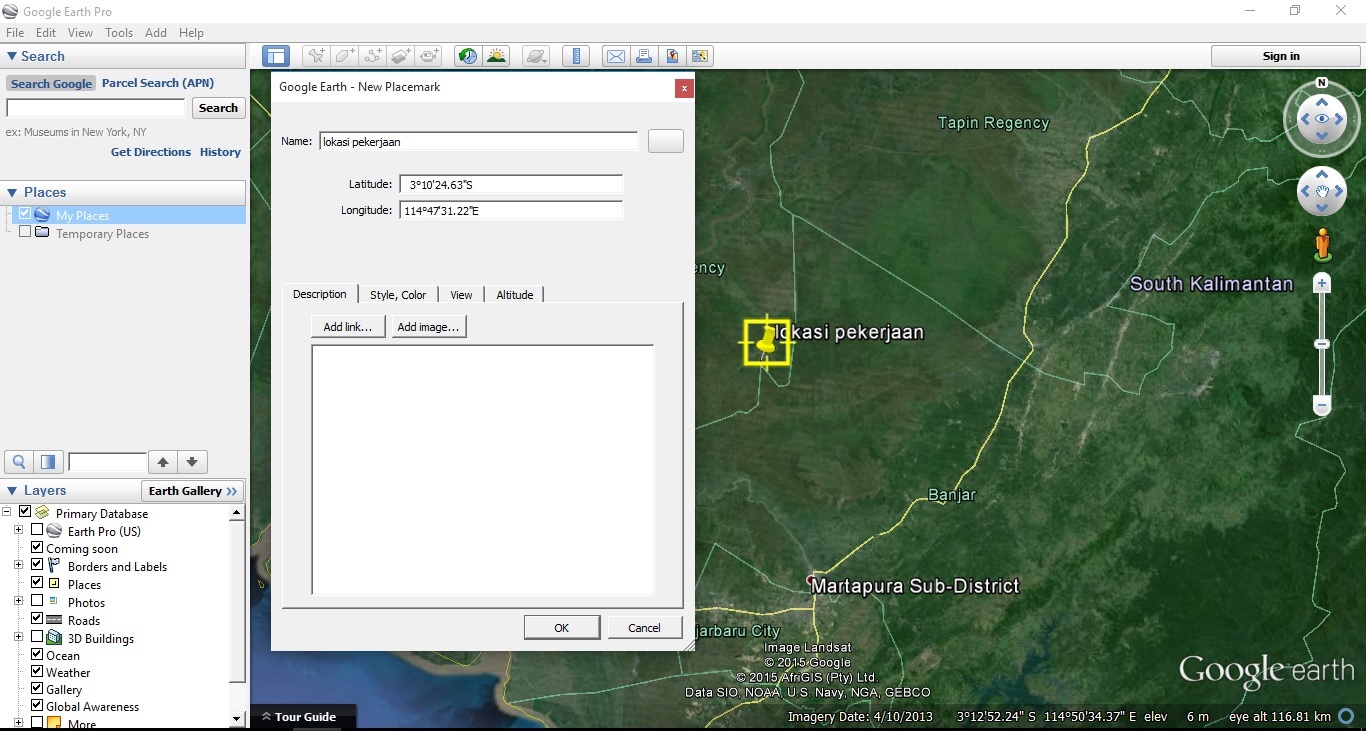The image size is (1366, 731).
Task: Click the Save Image toolbar icon
Action: pyautogui.click(x=672, y=56)
